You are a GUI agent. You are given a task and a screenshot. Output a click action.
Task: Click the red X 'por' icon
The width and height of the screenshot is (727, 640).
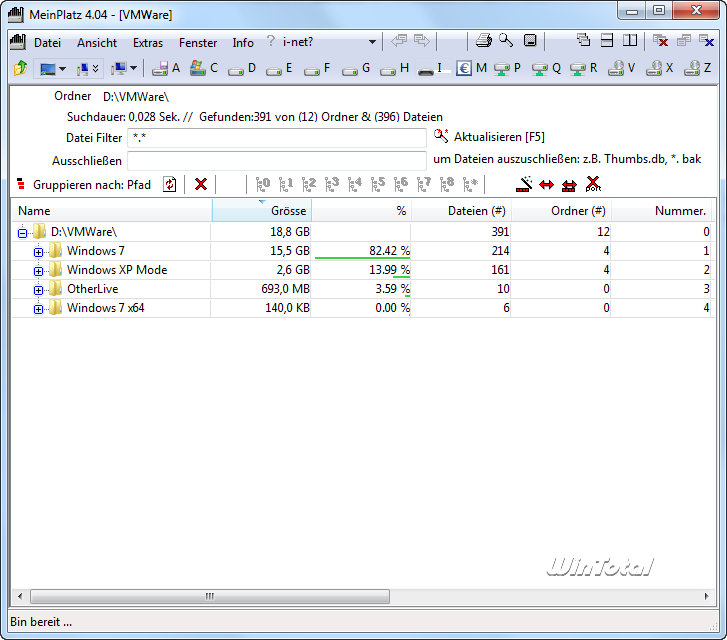(593, 184)
